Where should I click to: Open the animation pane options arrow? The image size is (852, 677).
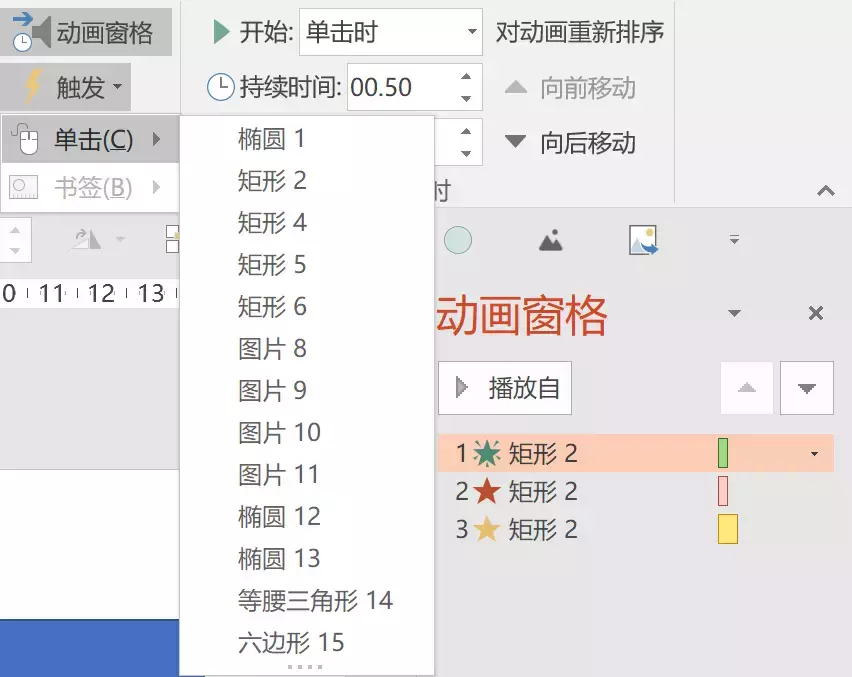[x=735, y=314]
